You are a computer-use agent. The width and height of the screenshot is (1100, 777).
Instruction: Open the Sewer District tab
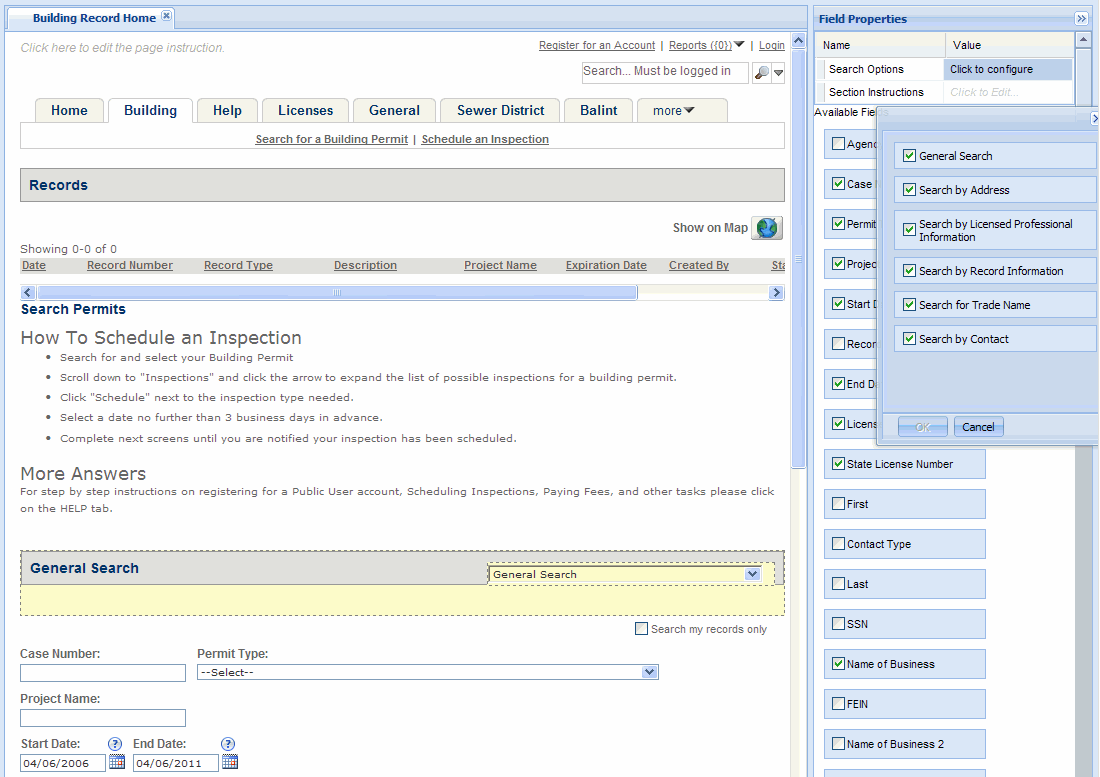click(500, 111)
